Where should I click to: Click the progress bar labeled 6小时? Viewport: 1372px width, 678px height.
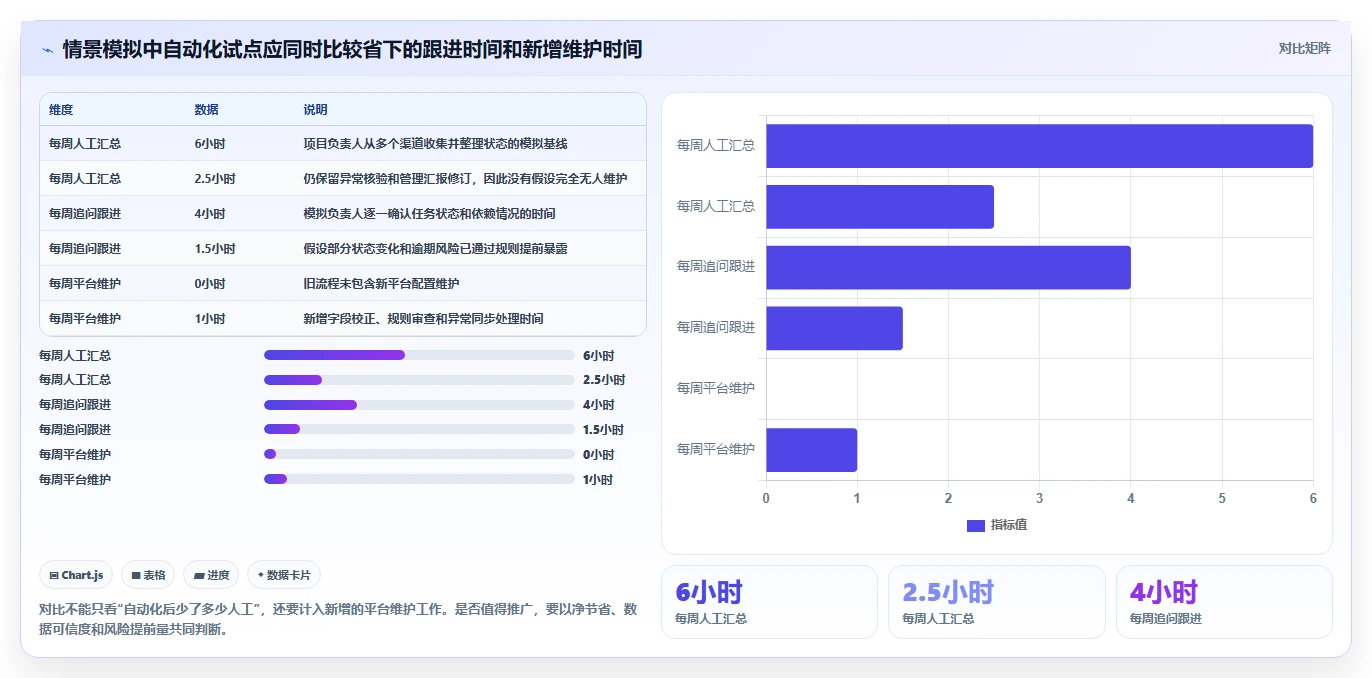419,355
